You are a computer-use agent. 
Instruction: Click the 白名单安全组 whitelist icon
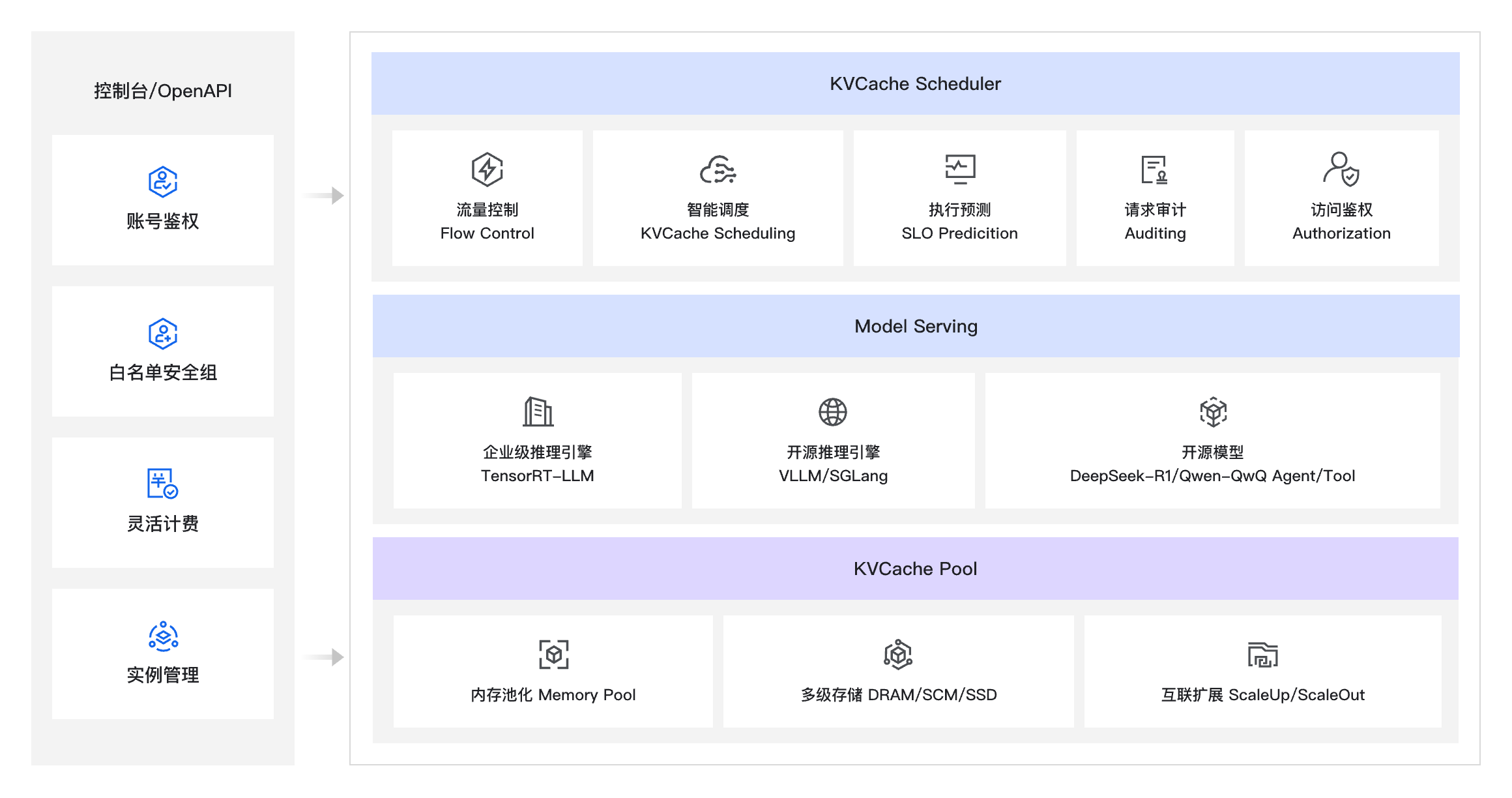pos(162,333)
